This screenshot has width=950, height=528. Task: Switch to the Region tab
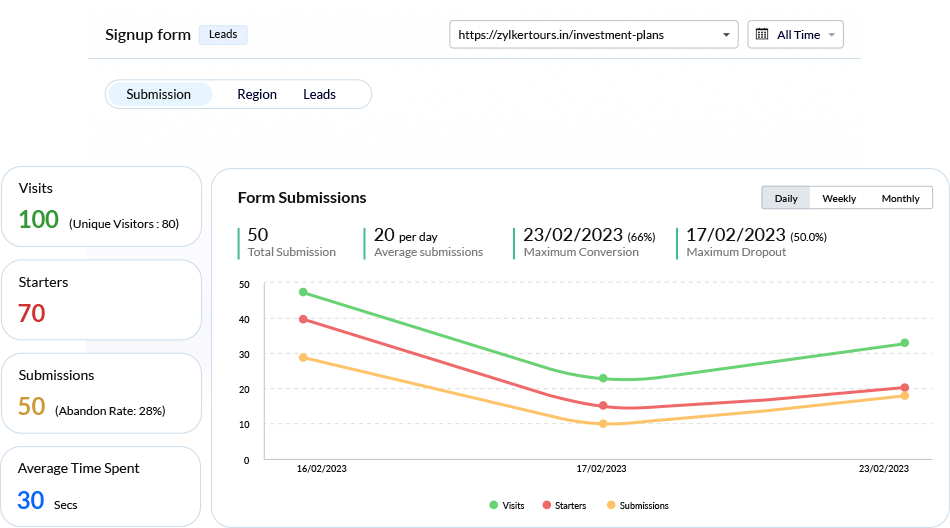(x=257, y=95)
